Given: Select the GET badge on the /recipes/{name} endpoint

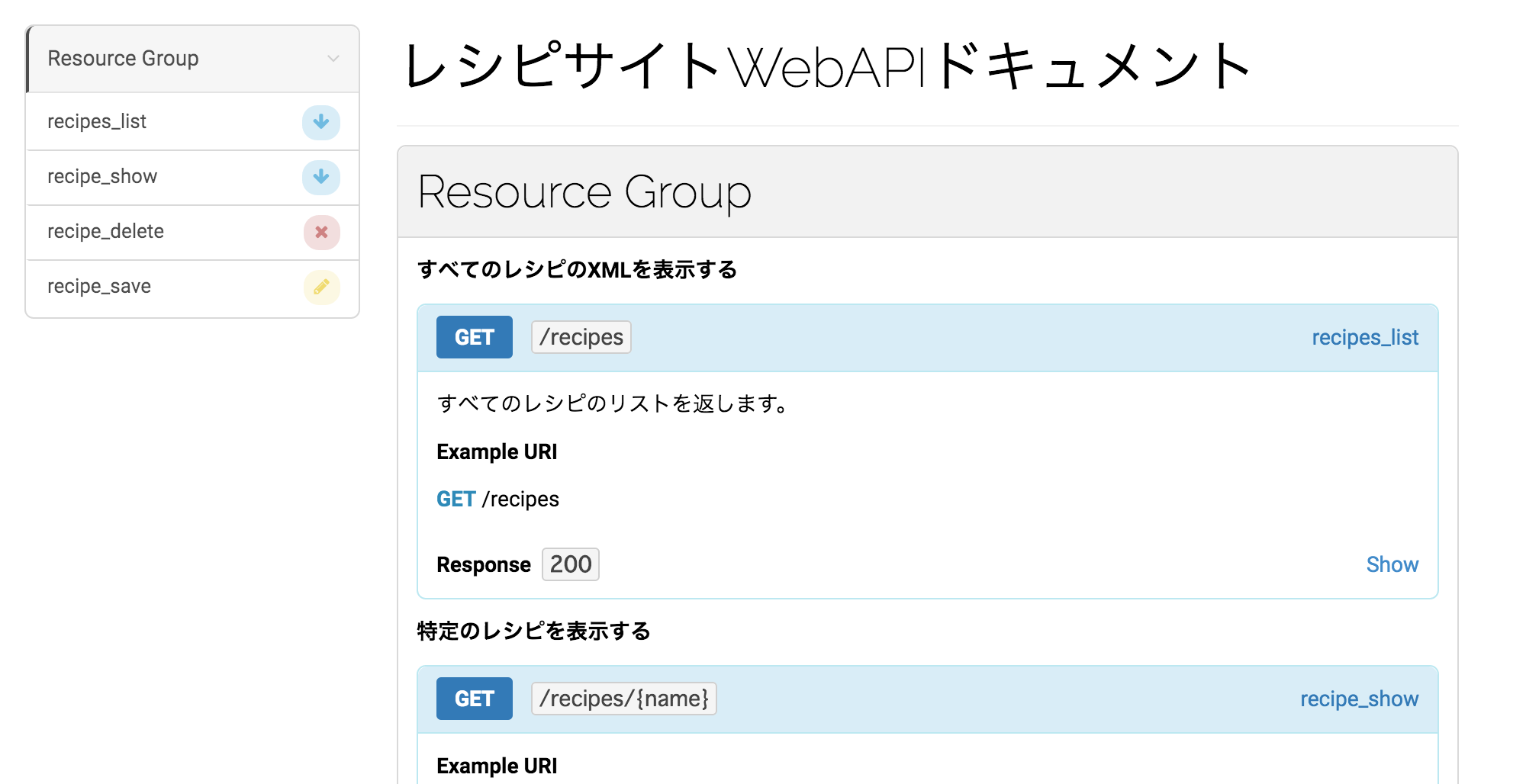Looking at the screenshot, I should click(474, 698).
